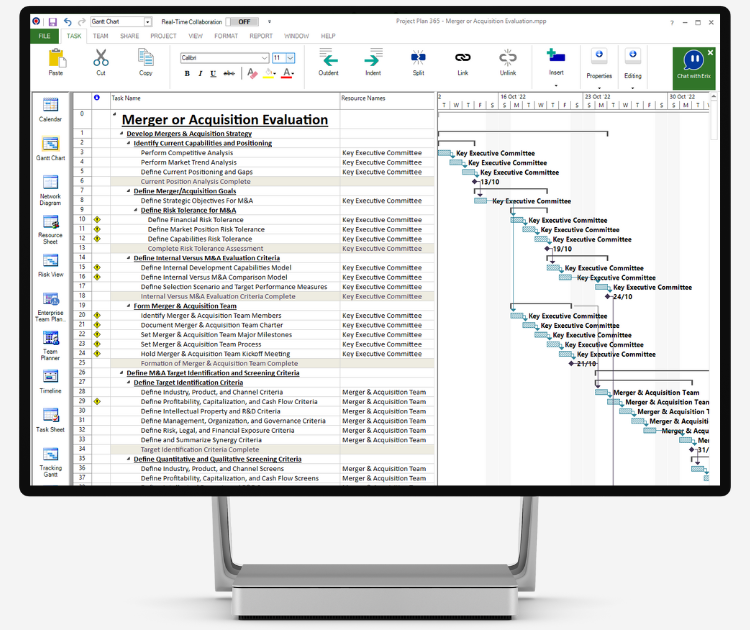Open Calendar view in sidebar
Screen dimensions: 750x630
tap(50, 110)
